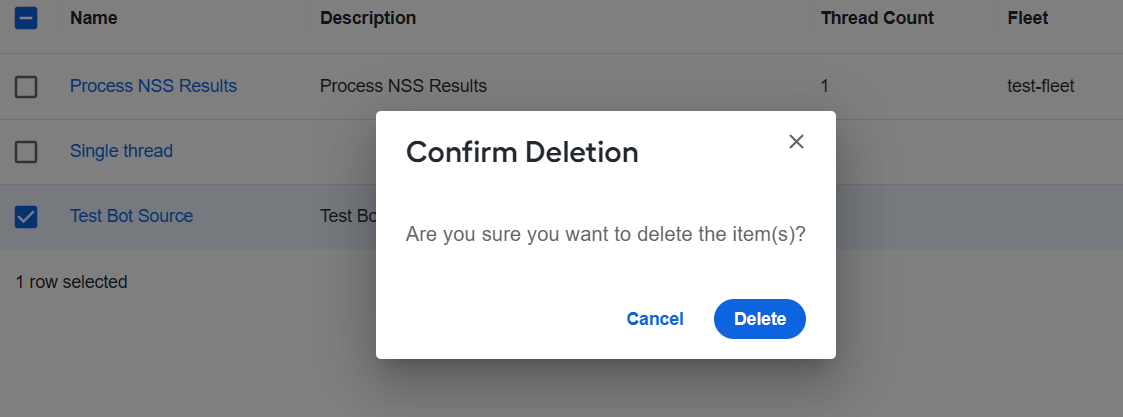
Task: Open the Process NSS Results link
Action: 153,86
